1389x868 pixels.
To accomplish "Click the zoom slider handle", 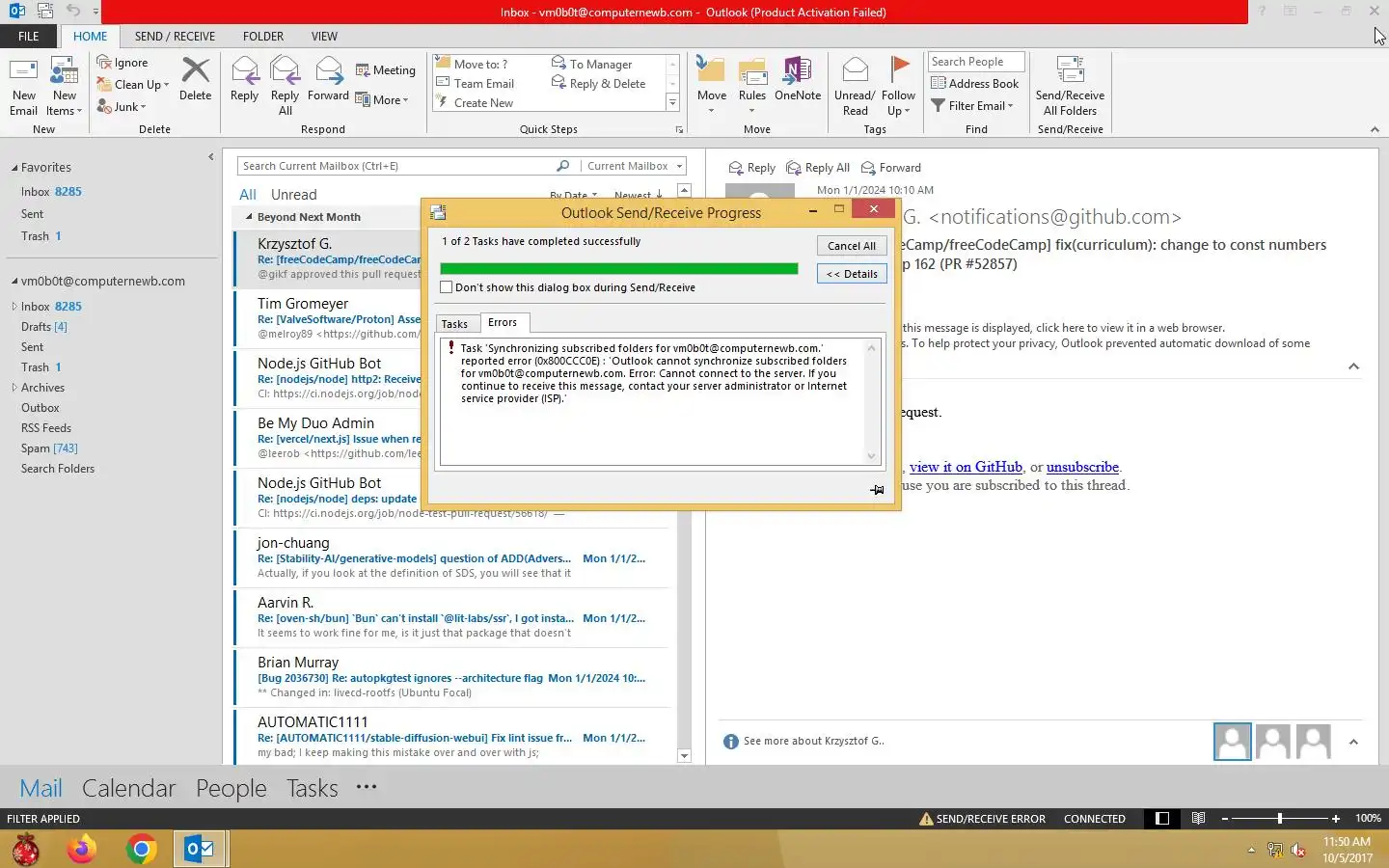I will 1280,819.
